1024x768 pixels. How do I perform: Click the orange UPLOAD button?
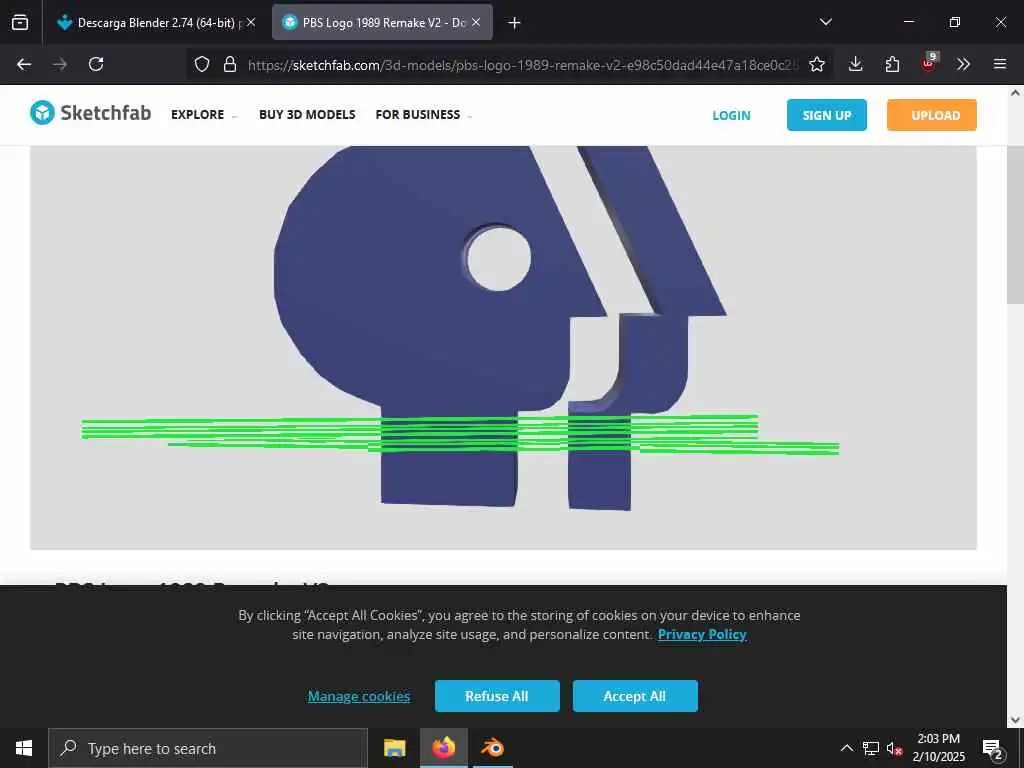[x=932, y=115]
